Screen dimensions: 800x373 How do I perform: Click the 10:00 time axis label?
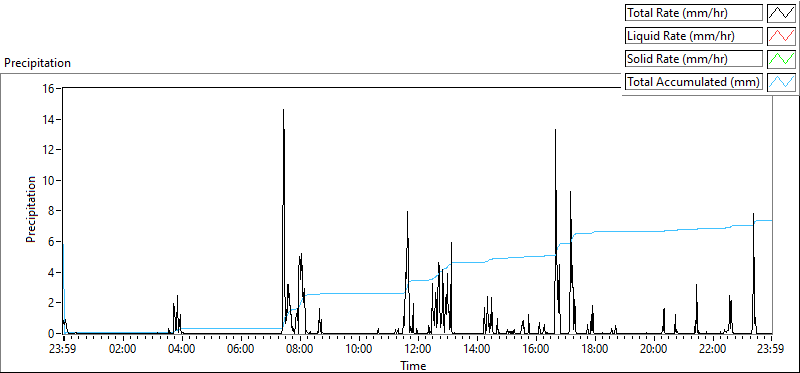(359, 350)
